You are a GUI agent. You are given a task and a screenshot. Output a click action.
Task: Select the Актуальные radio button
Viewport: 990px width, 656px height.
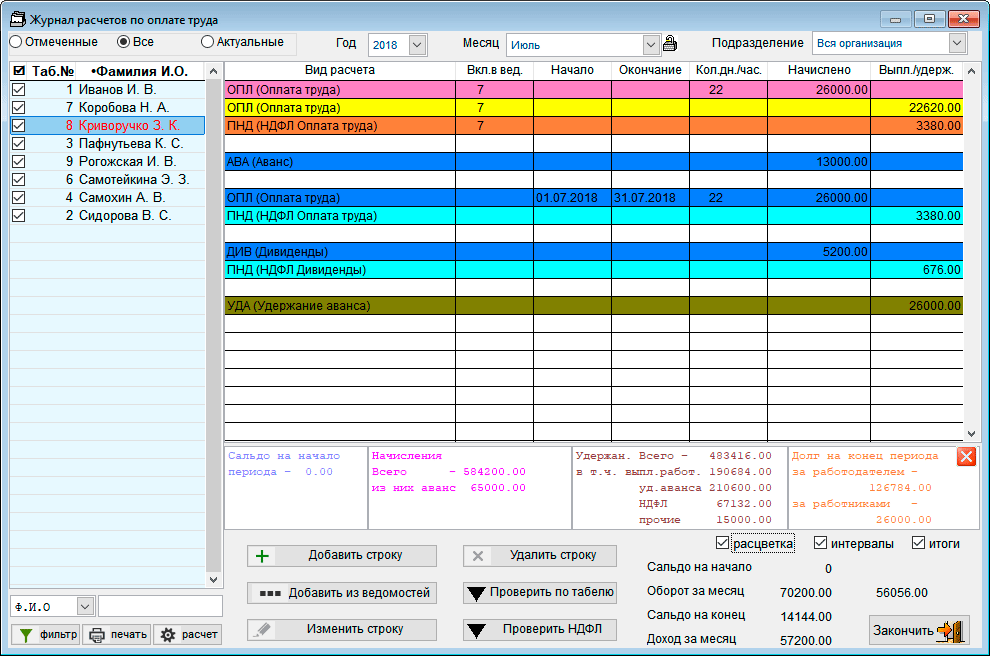pyautogui.click(x=207, y=42)
